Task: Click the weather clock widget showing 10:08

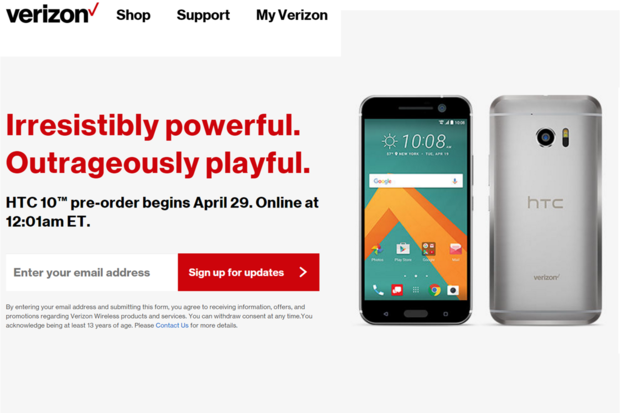Action: point(417,144)
